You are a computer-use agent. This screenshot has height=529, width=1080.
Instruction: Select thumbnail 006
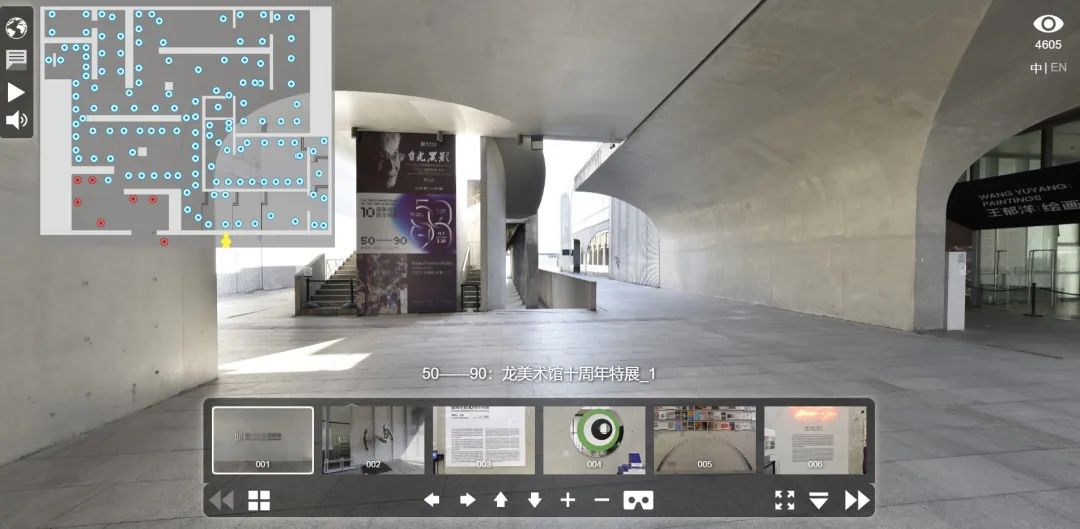tap(815, 440)
